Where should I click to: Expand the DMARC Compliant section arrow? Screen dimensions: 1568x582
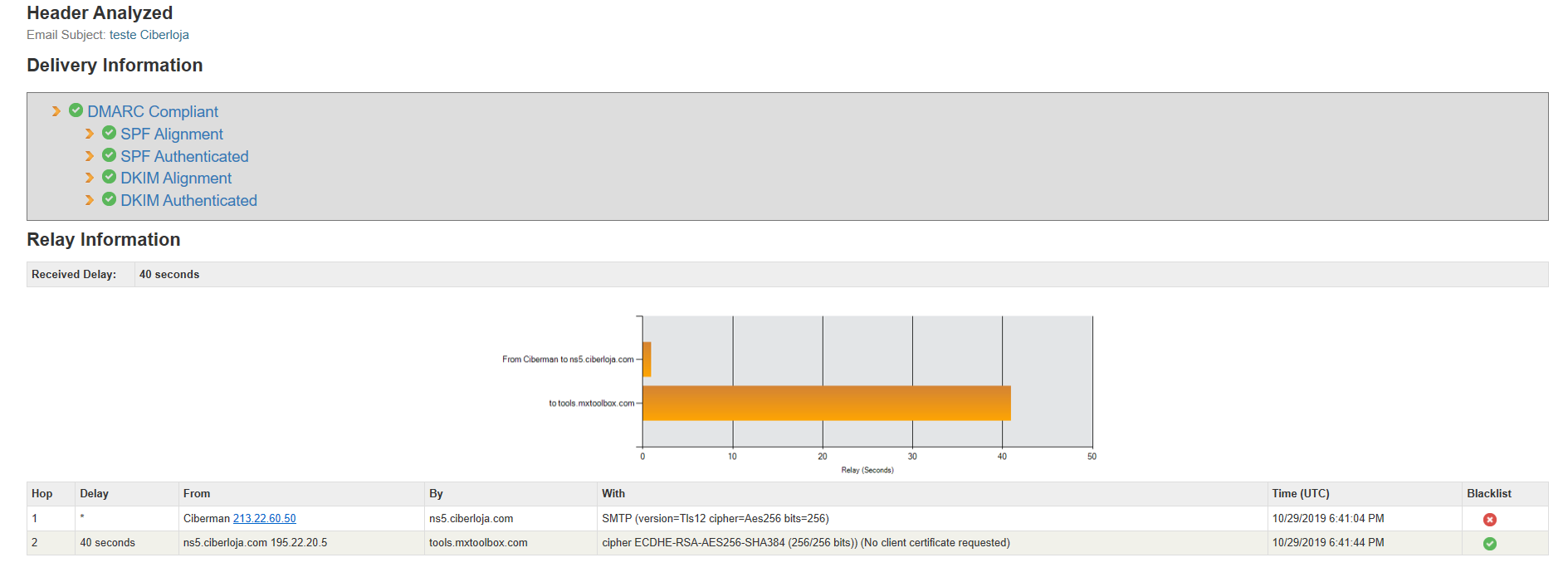point(56,111)
